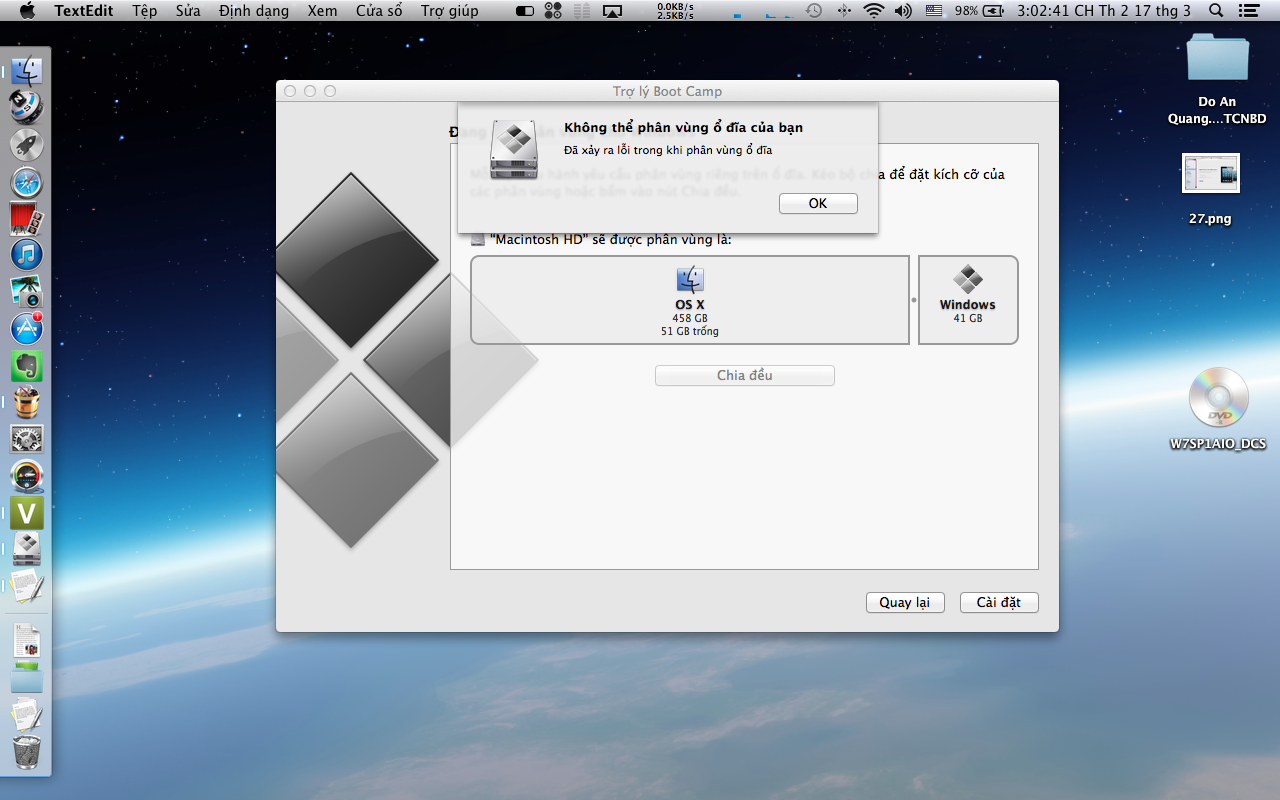Image resolution: width=1280 pixels, height=800 pixels.
Task: Open the Cửa sổ menu
Action: click(x=379, y=11)
